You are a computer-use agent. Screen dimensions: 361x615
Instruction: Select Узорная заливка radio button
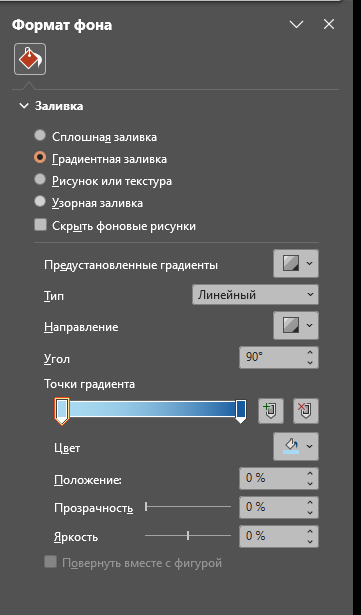click(x=40, y=202)
